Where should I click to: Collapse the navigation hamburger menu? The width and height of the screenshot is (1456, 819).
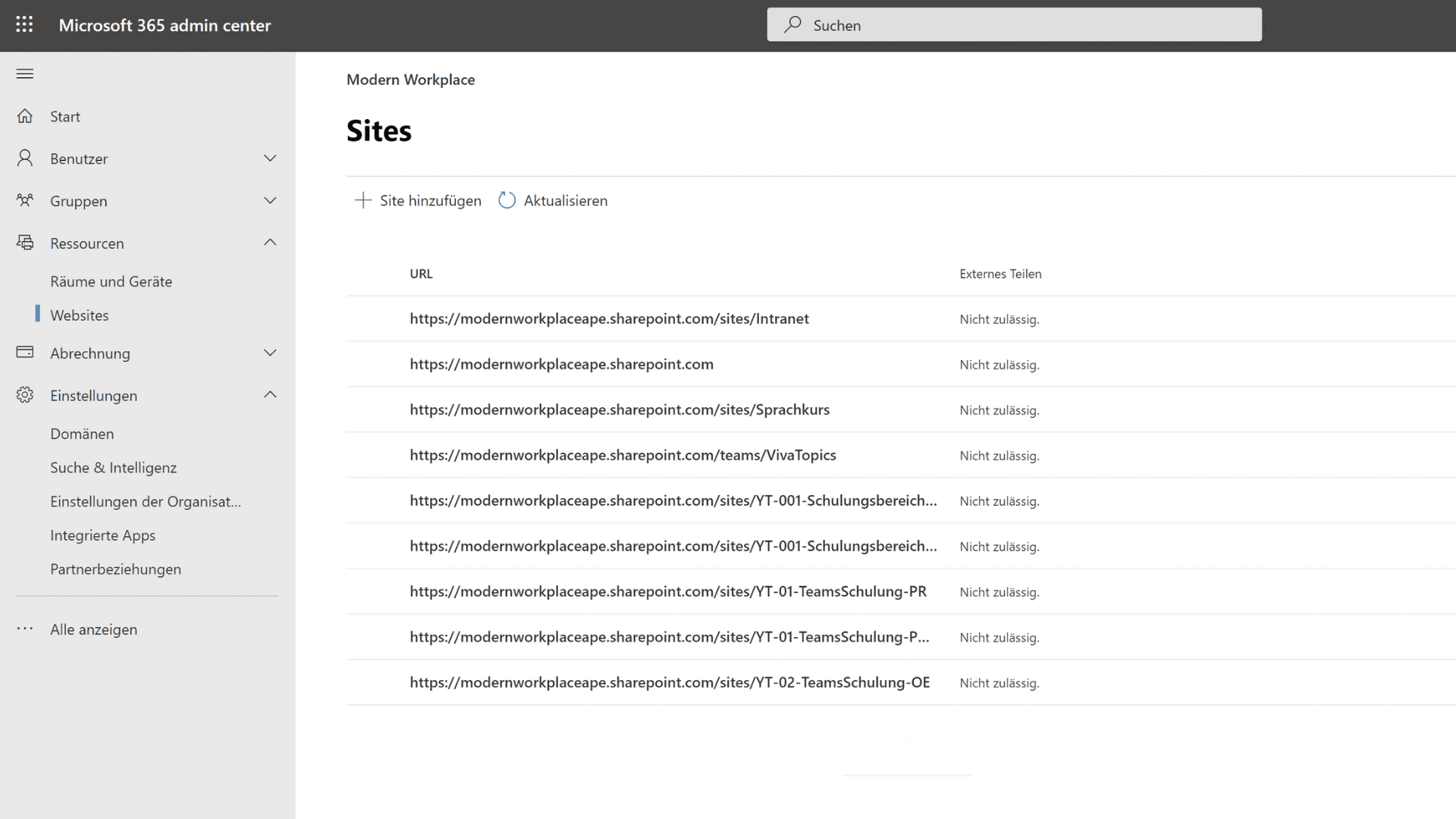25,74
